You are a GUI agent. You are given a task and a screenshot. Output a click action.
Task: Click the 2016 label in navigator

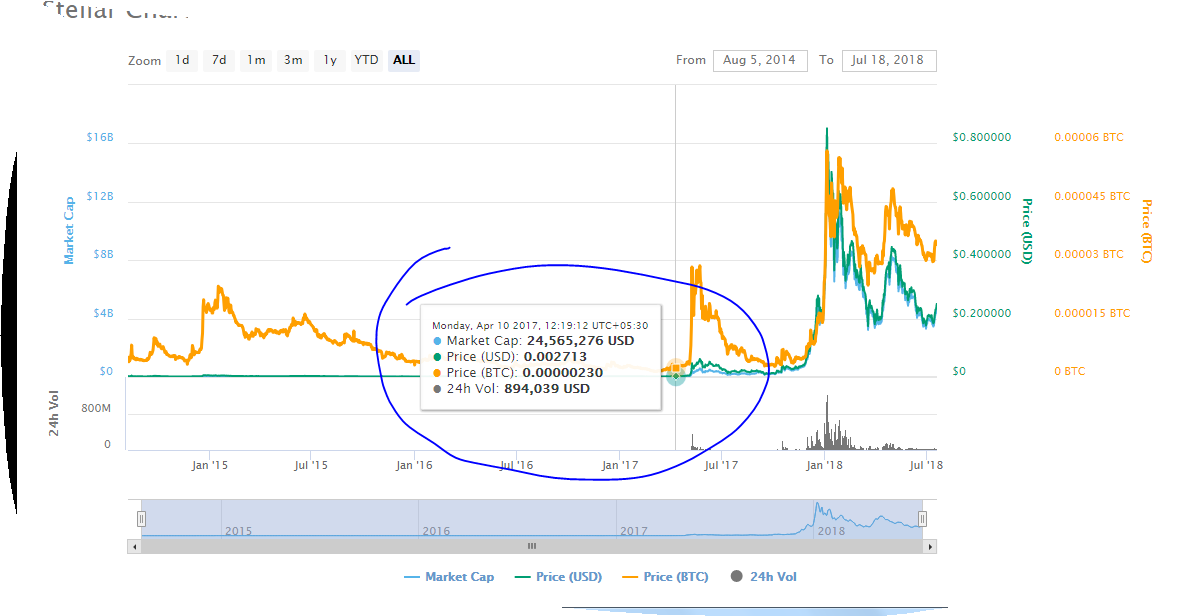[x=436, y=531]
